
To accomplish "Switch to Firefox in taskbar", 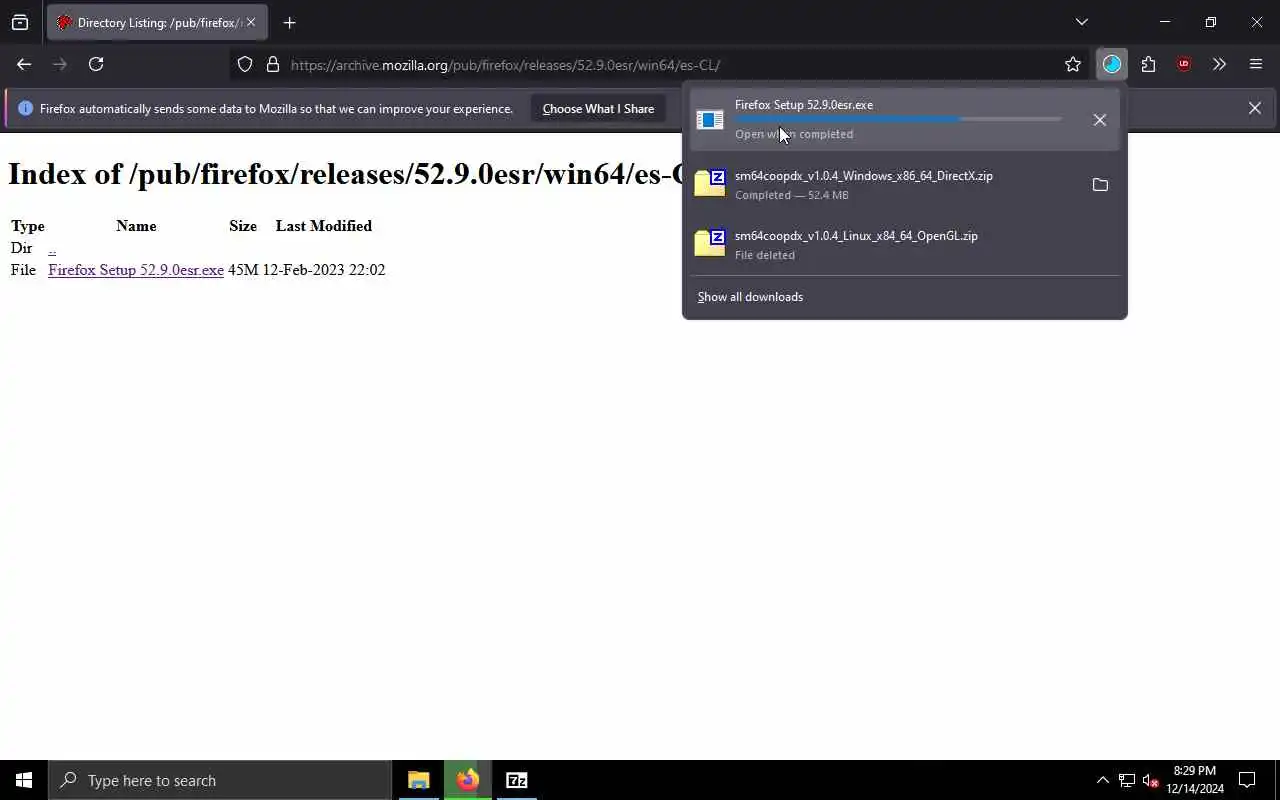I will (x=468, y=780).
